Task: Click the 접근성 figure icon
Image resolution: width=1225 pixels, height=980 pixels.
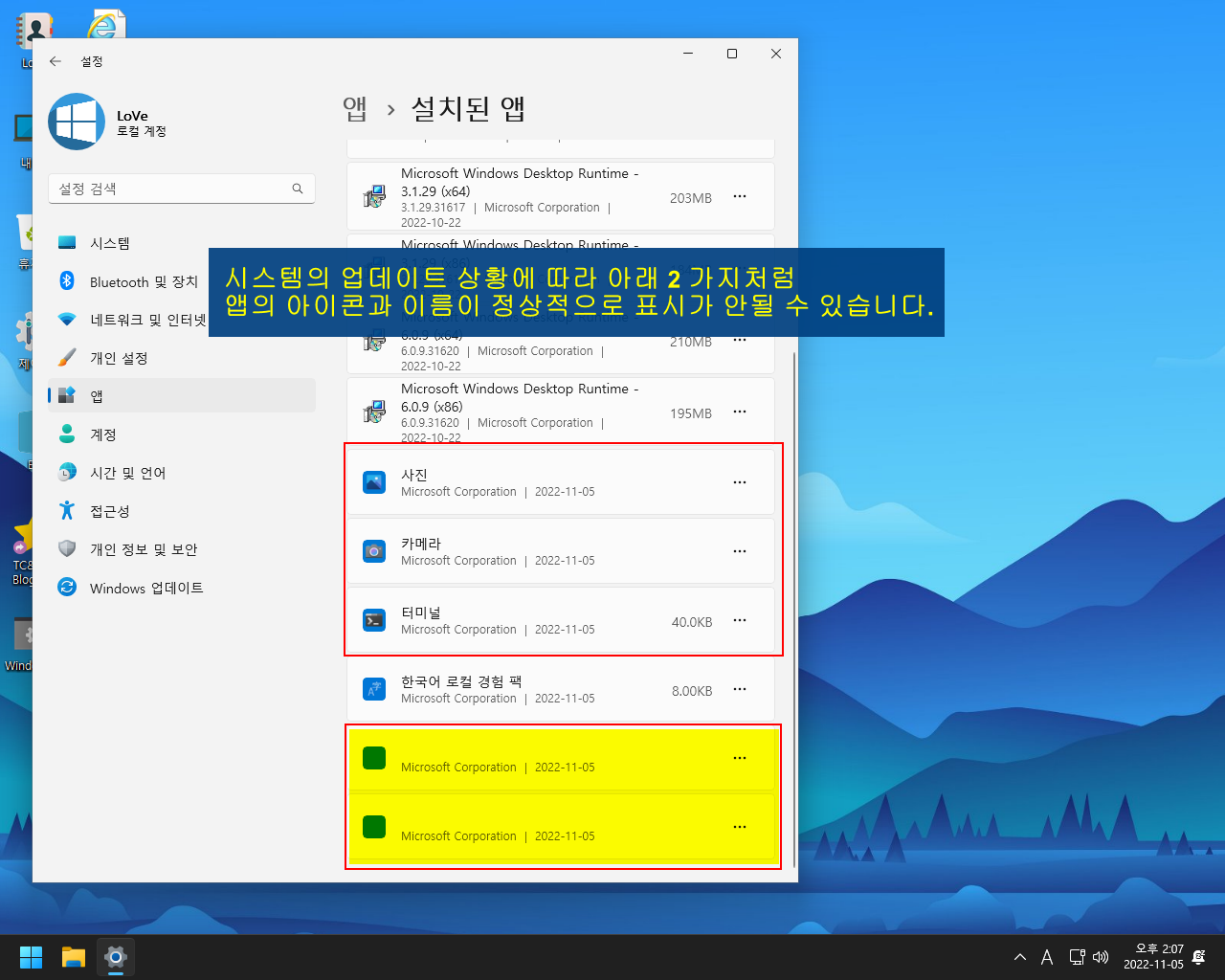Action: (67, 510)
